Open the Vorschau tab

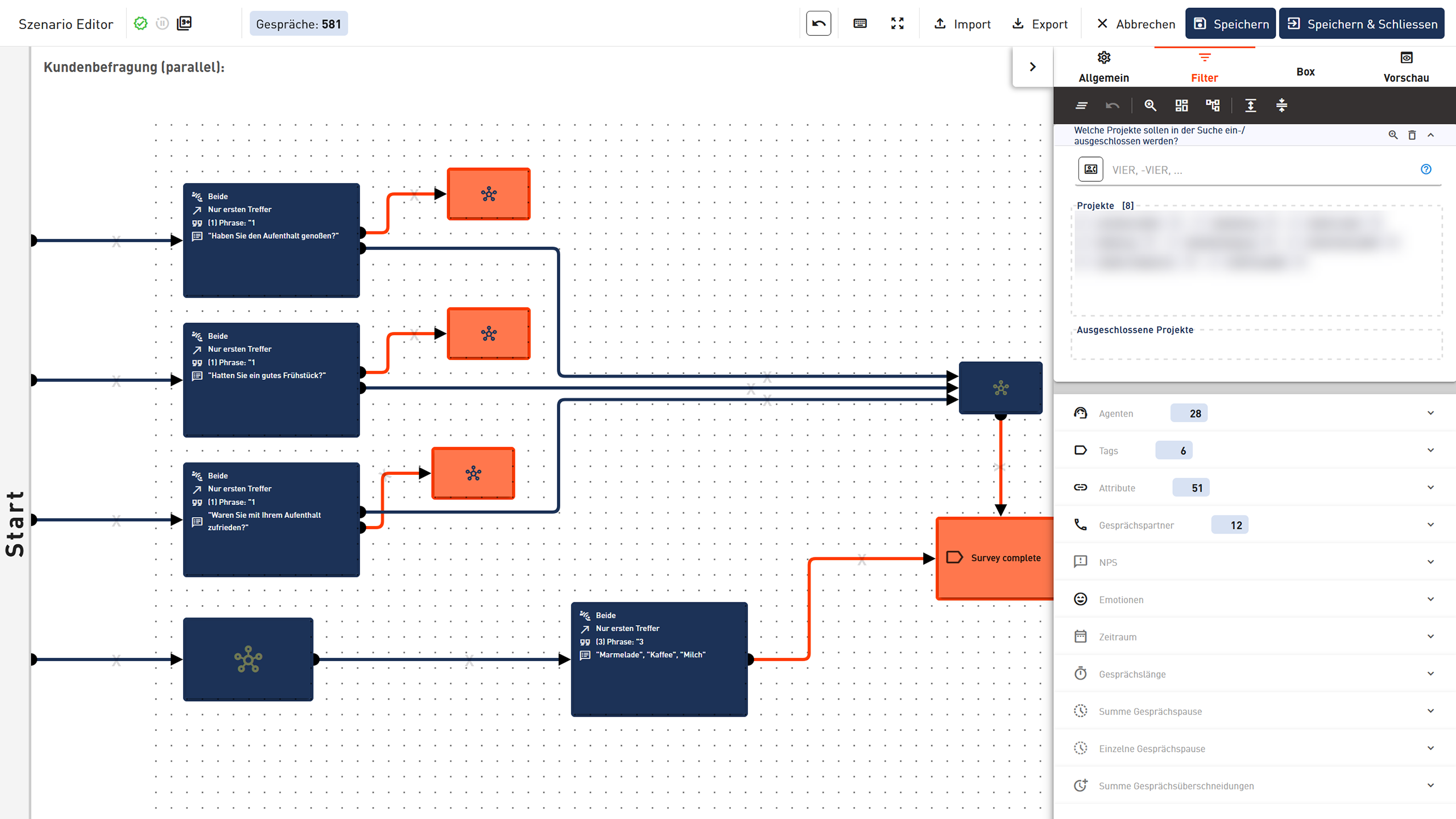pyautogui.click(x=1406, y=67)
